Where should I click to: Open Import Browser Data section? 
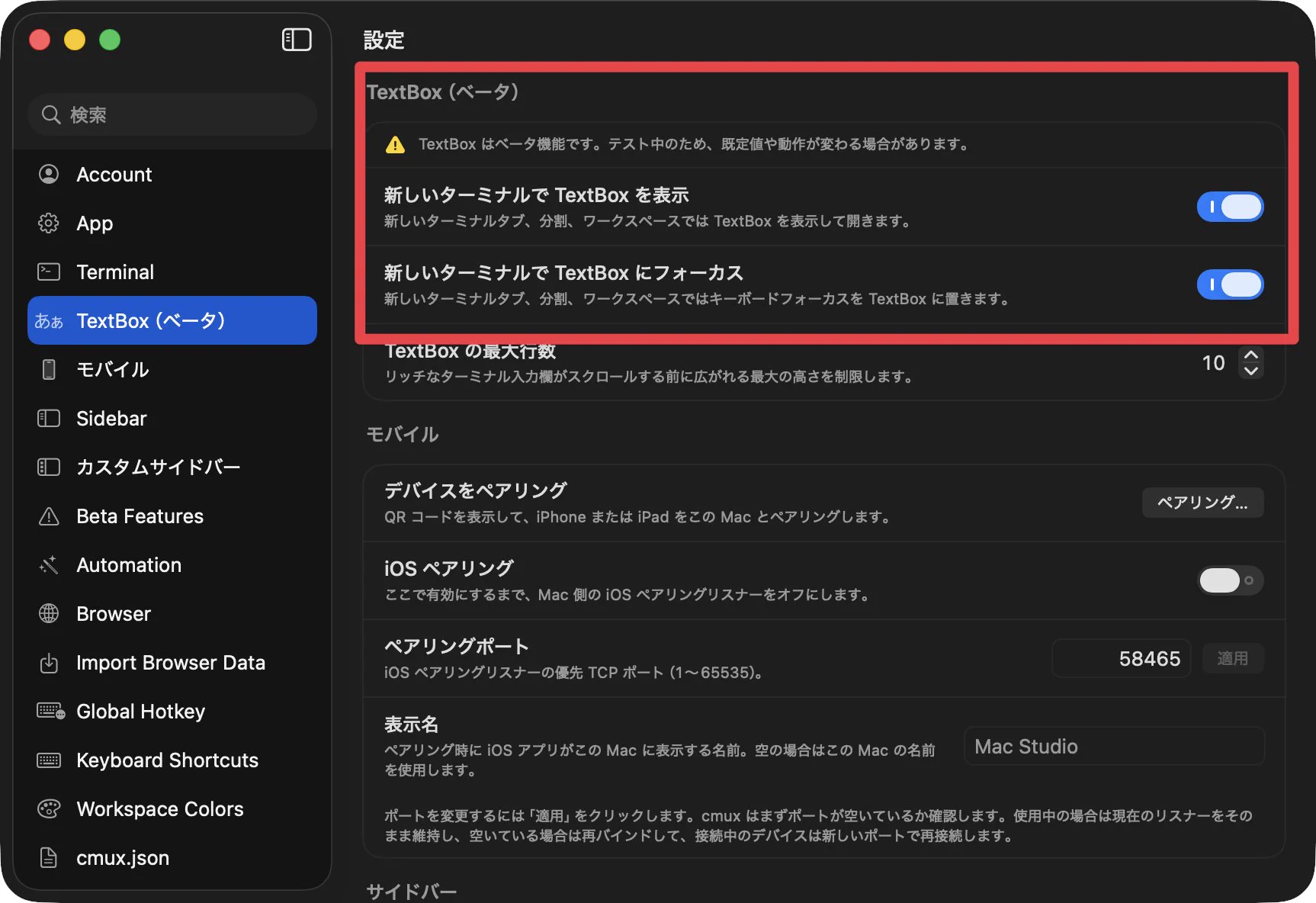[x=172, y=662]
